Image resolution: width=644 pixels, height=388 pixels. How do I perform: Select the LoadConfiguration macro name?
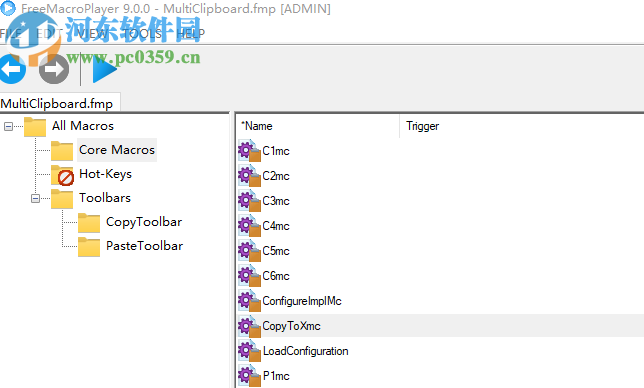point(306,351)
